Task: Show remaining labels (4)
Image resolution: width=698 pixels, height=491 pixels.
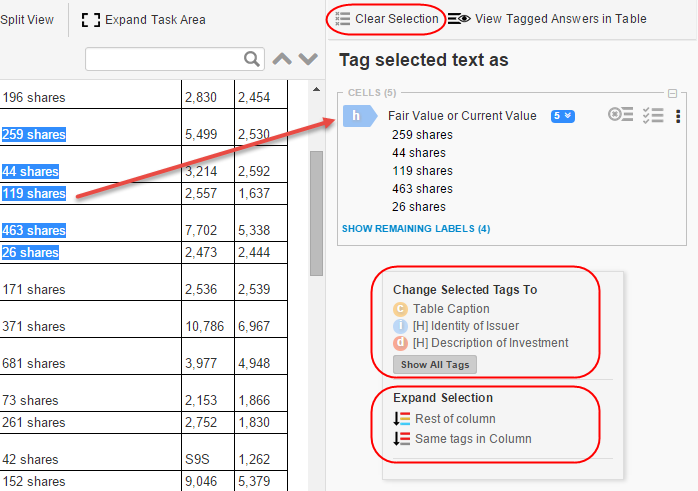Action: click(x=416, y=229)
